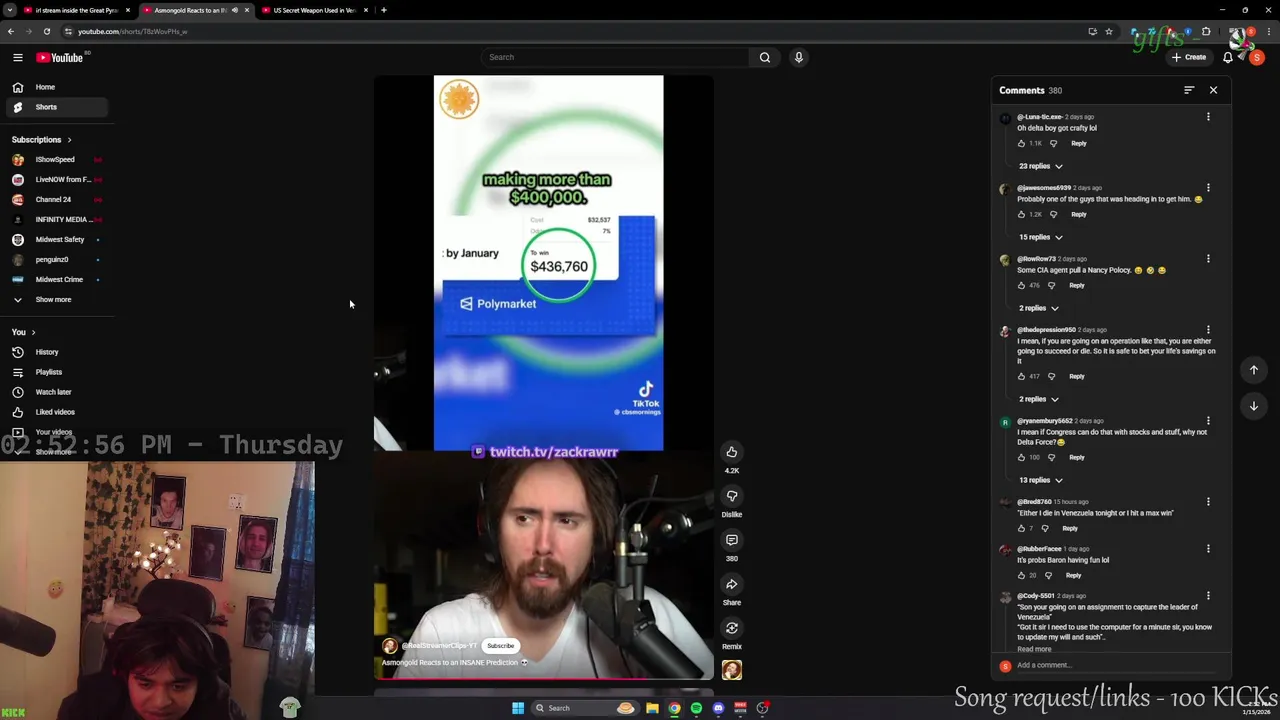Like the short with thumbs up

[732, 452]
